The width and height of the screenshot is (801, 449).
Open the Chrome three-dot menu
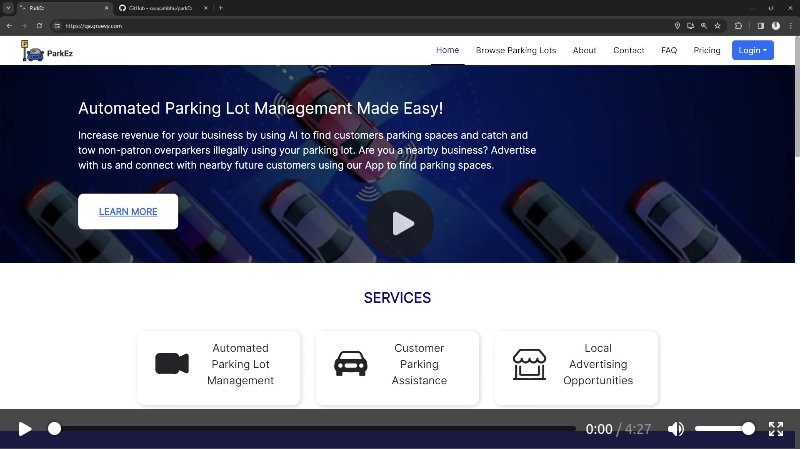(x=791, y=25)
